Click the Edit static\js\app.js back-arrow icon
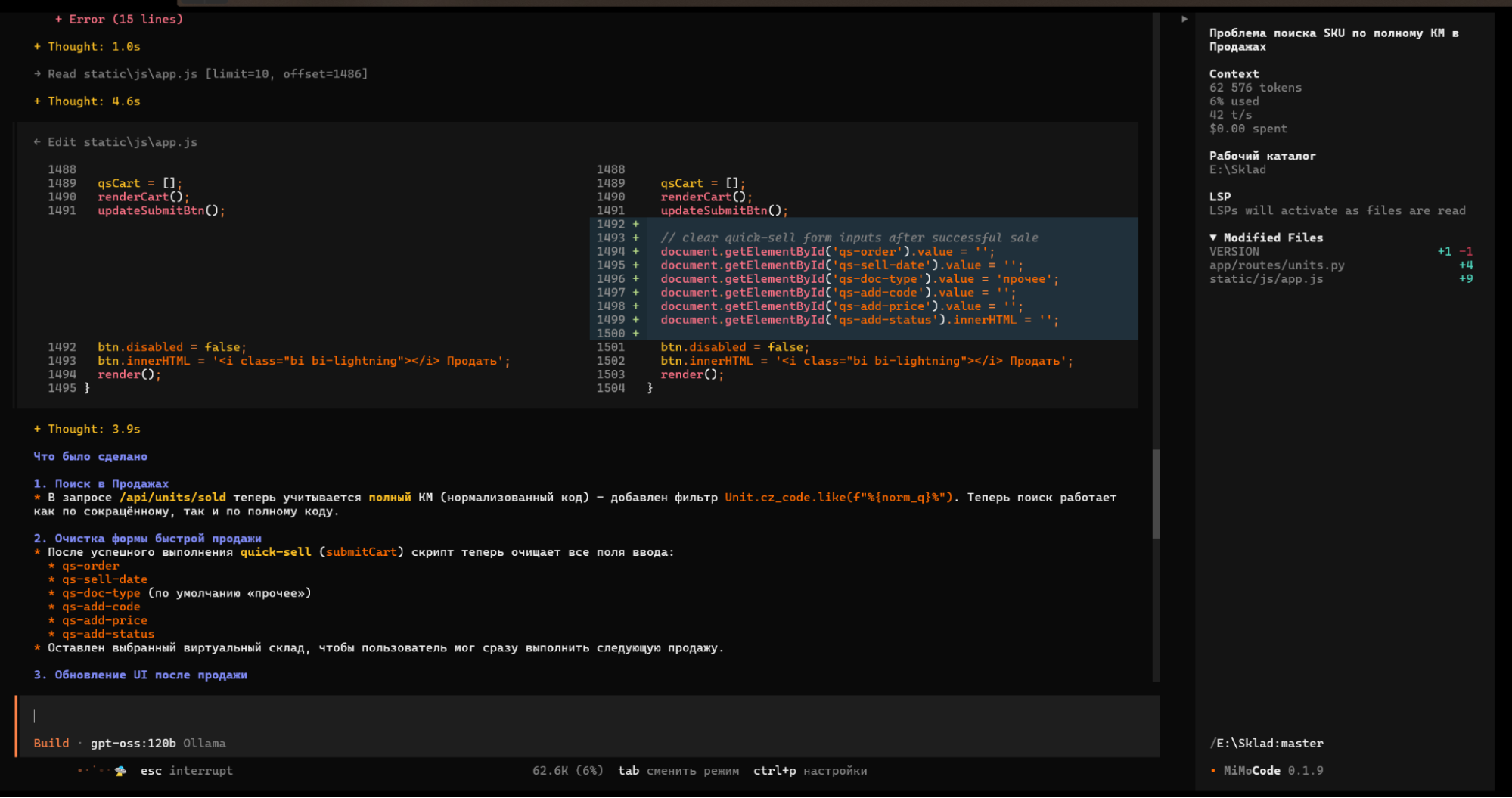 pyautogui.click(x=37, y=141)
